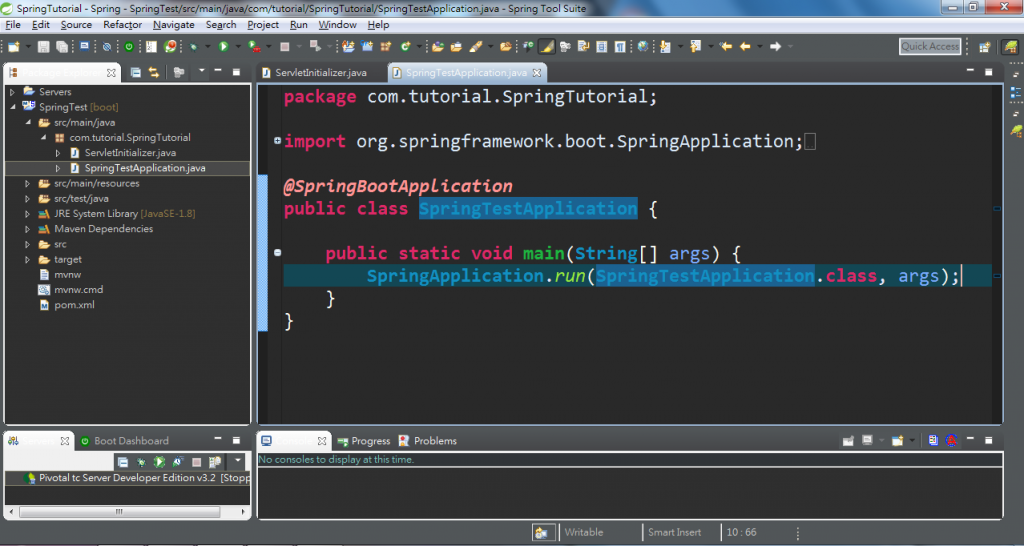Expand the Servers project tree node
This screenshot has height=546, width=1024.
pyautogui.click(x=12, y=92)
